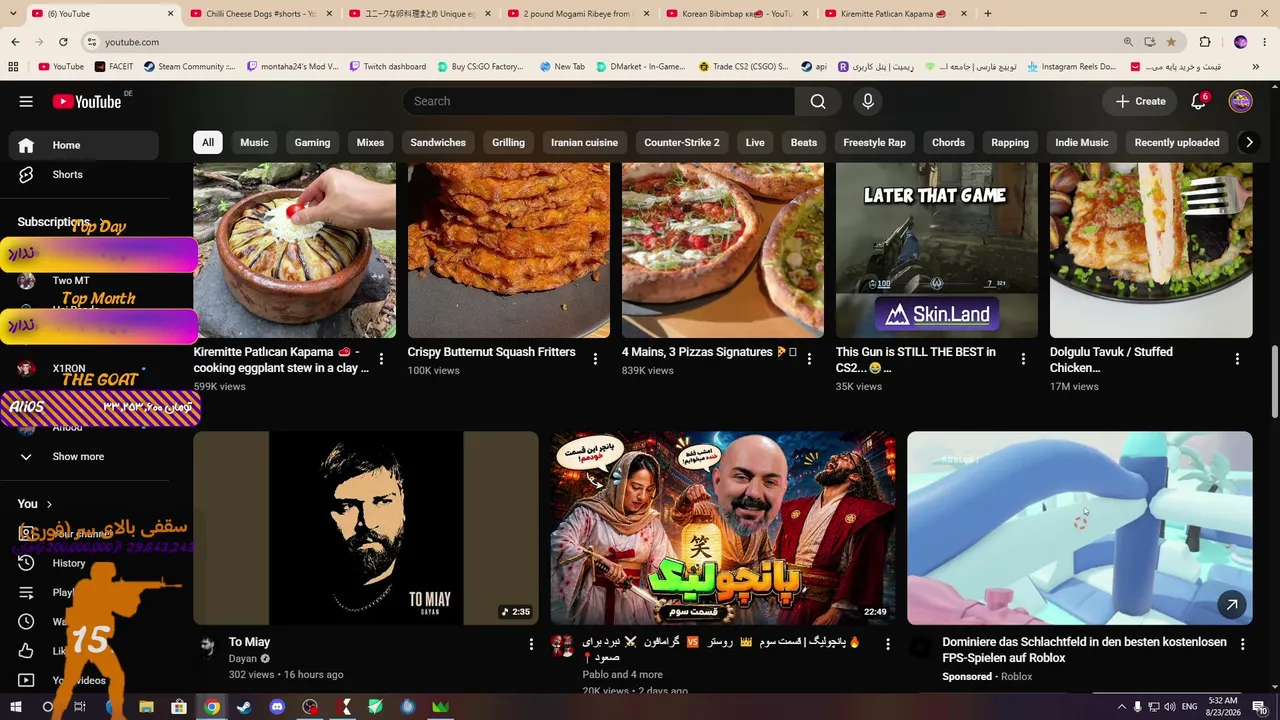Open the YouTube guide hamburger menu
Viewport: 1280px width, 720px height.
(26, 101)
